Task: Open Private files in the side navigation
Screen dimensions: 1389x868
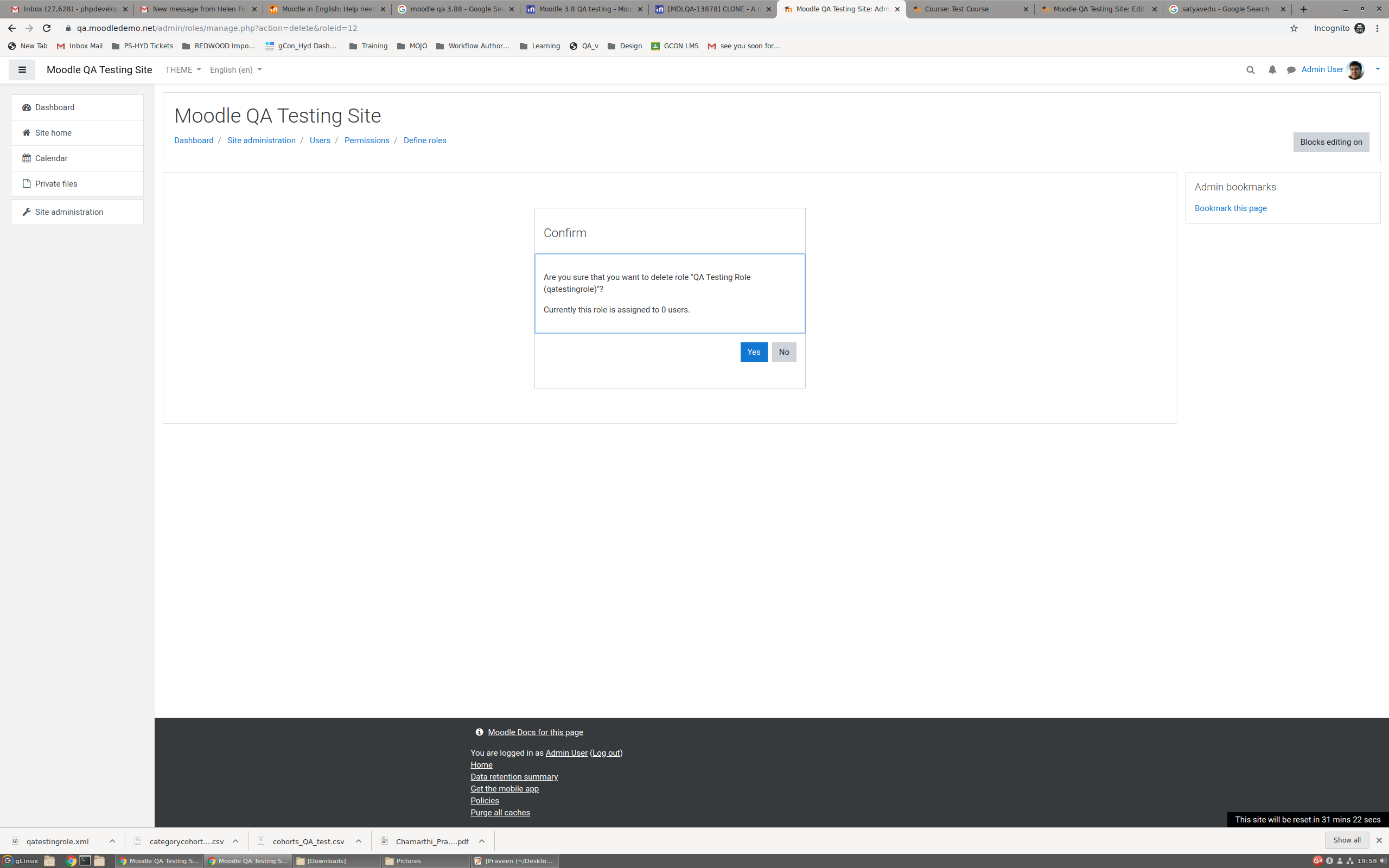Action: [x=77, y=184]
